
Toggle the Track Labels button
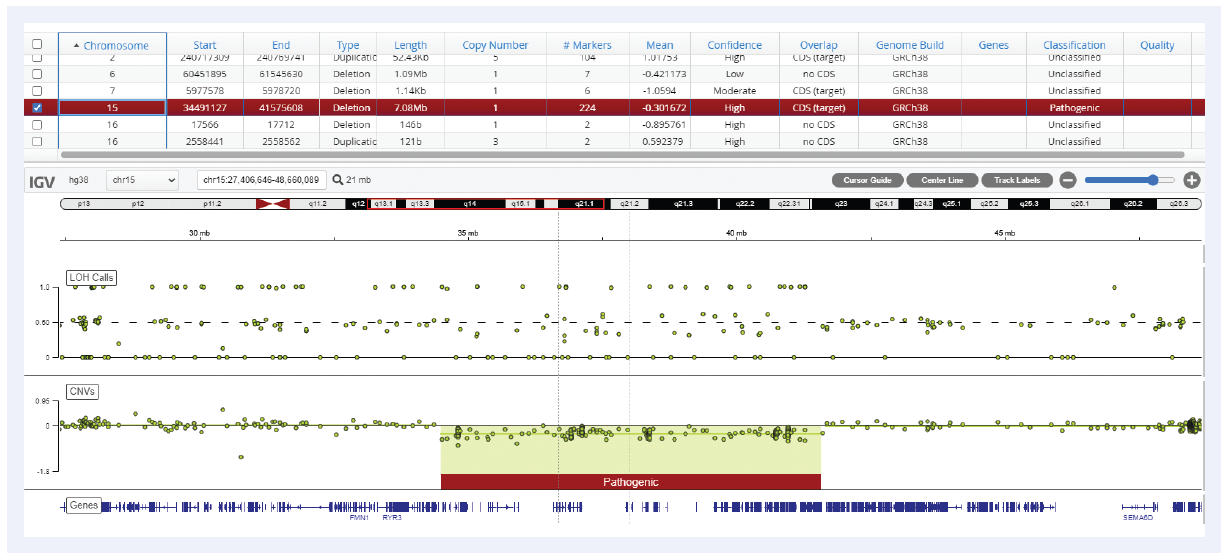point(1017,180)
